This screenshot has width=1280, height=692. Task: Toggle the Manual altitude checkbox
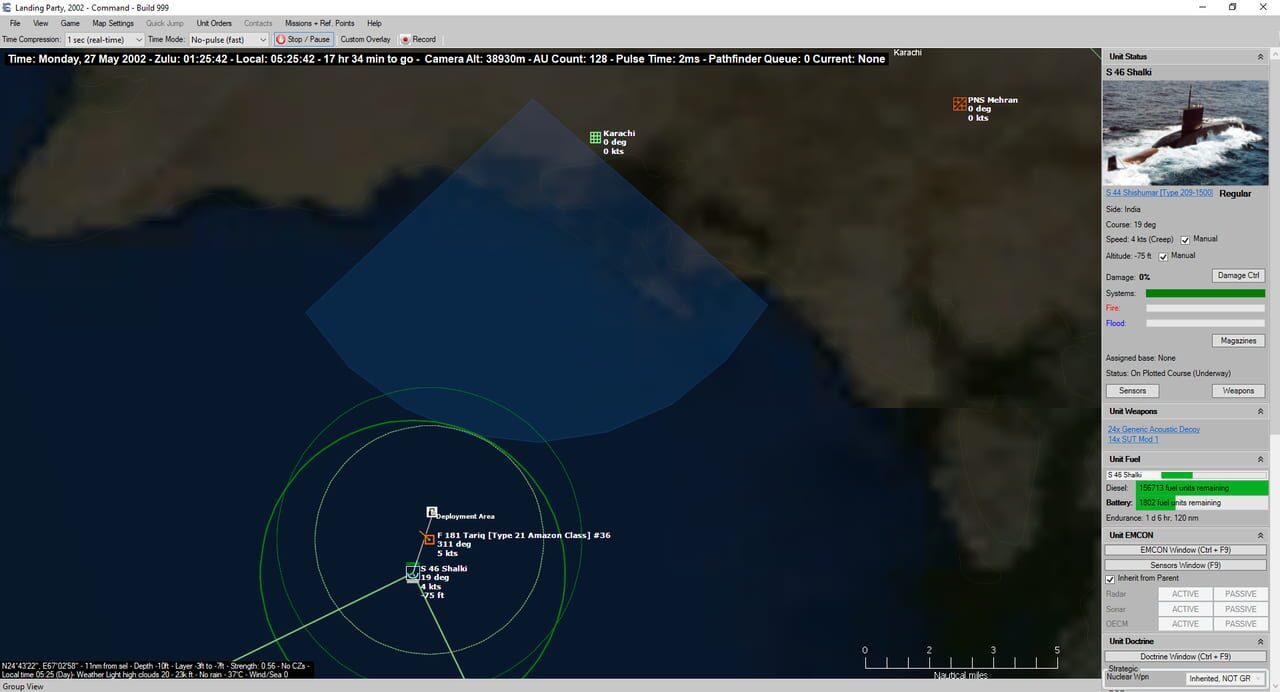click(1164, 255)
